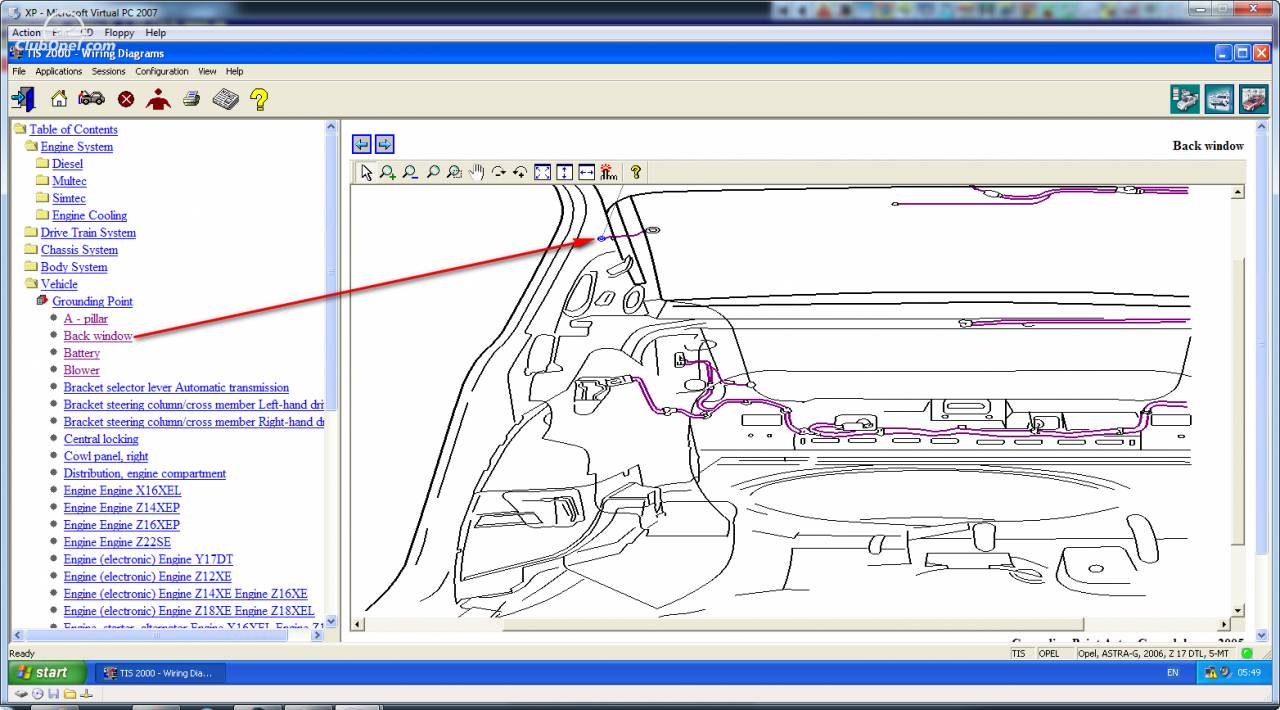The width and height of the screenshot is (1280, 710).
Task: Click the red starburst diagram tool icon
Action: (608, 172)
